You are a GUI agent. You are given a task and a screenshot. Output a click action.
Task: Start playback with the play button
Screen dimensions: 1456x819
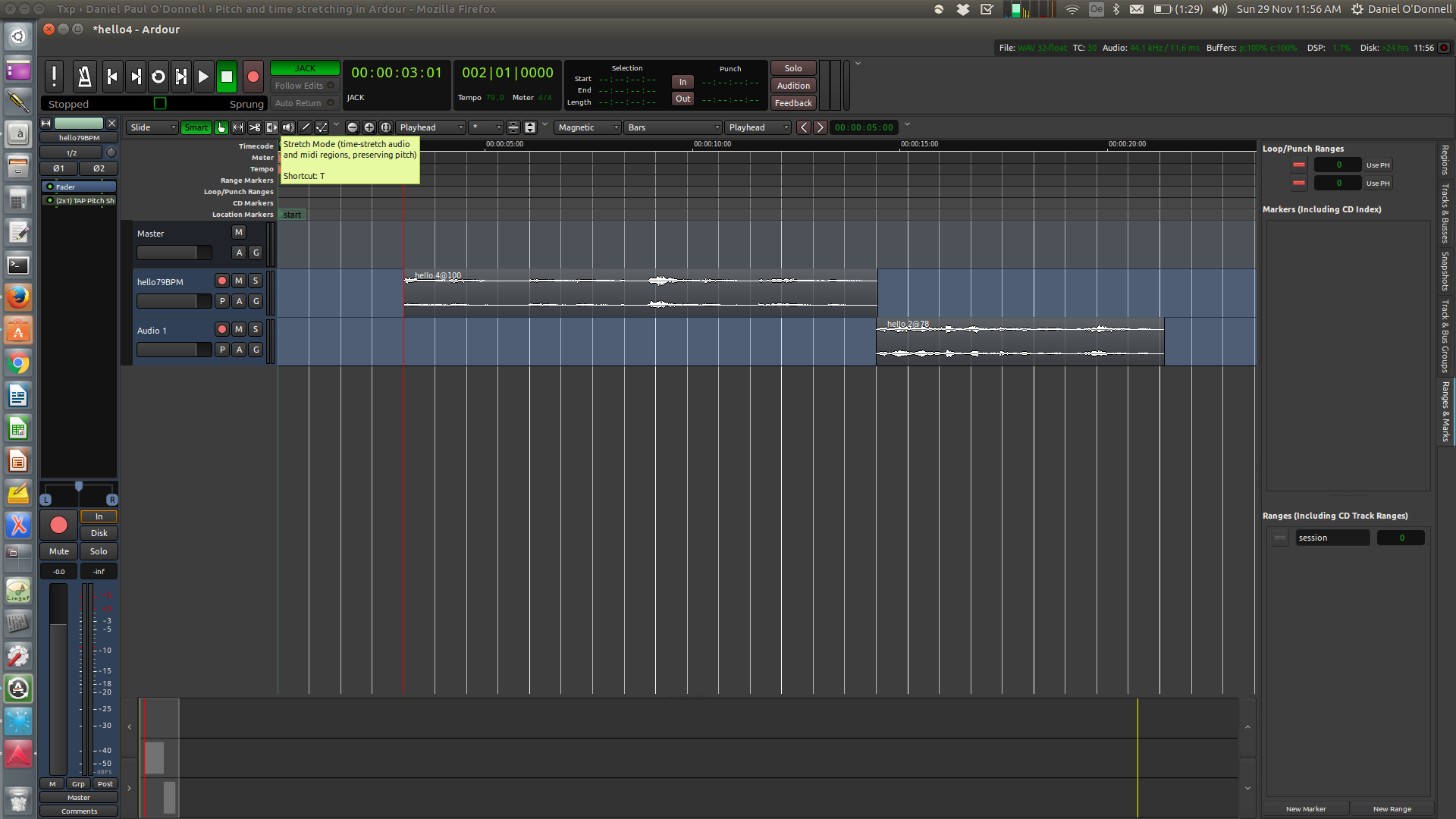pos(203,76)
